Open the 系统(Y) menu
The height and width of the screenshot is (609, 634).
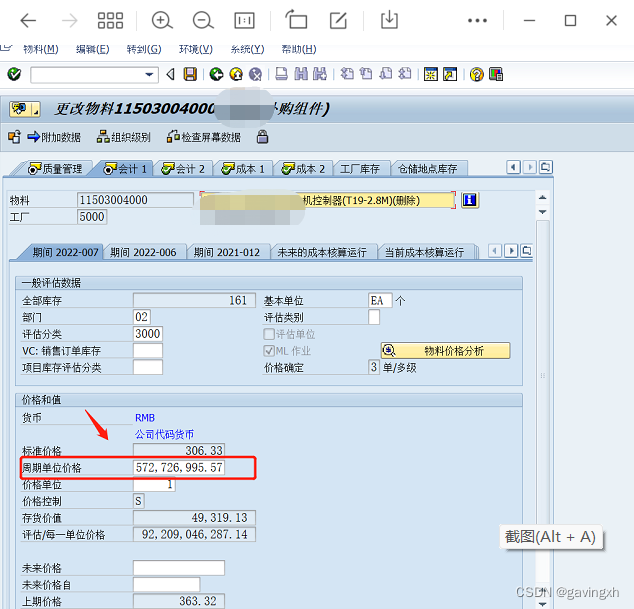pyautogui.click(x=247, y=49)
